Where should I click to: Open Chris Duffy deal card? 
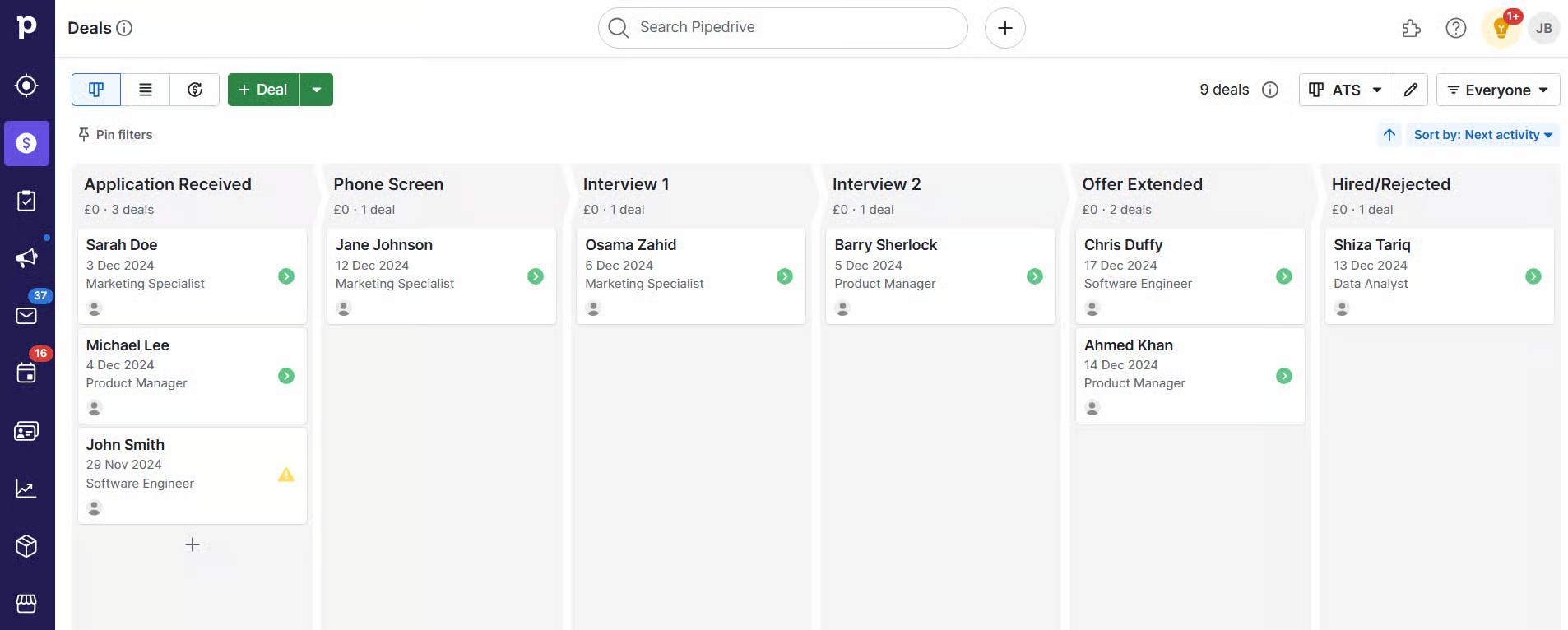coord(1190,276)
